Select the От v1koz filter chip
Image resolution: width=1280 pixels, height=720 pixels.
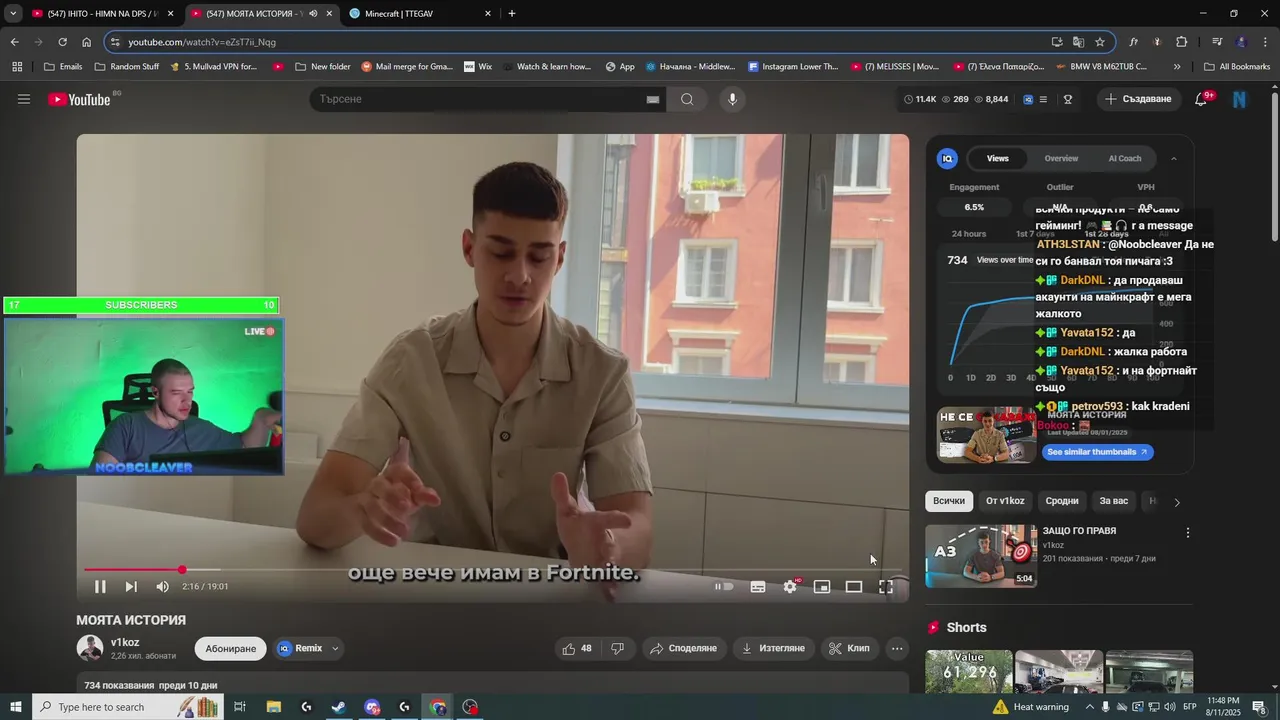(1005, 501)
